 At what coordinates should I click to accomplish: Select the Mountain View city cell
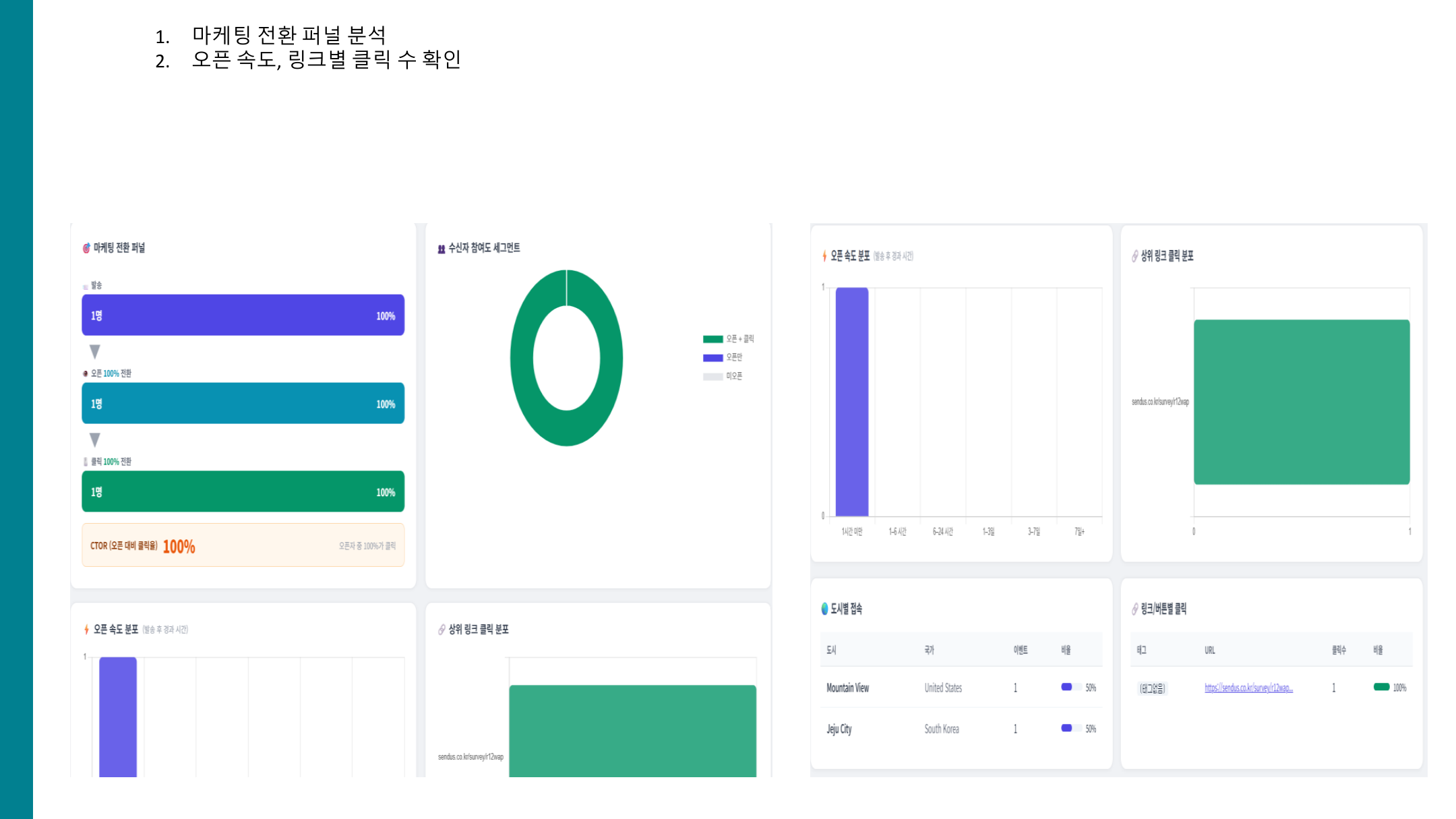tap(848, 688)
